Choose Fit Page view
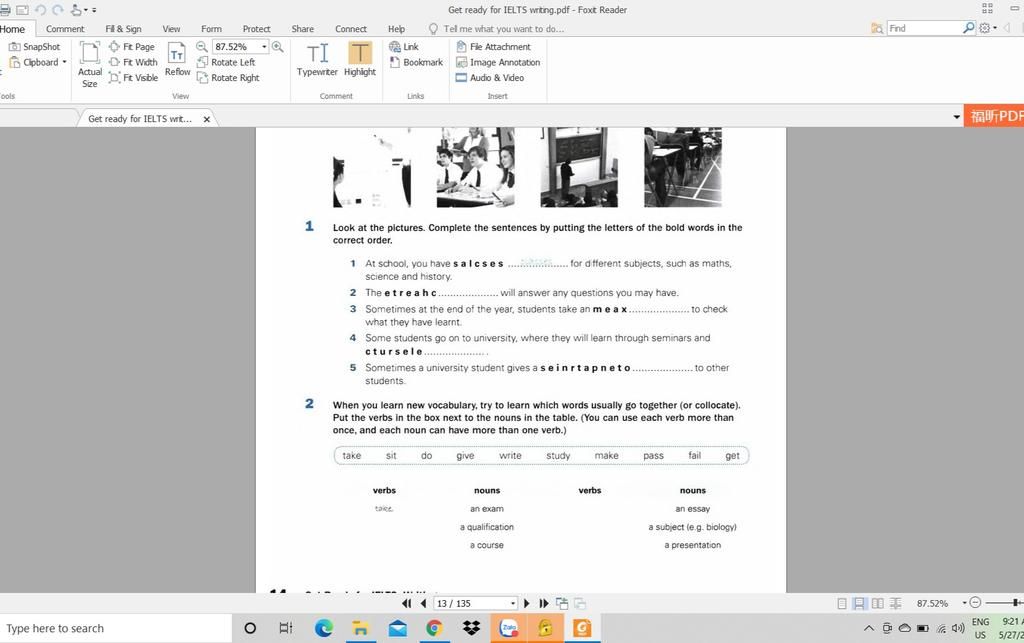This screenshot has height=643, width=1024. click(x=132, y=46)
